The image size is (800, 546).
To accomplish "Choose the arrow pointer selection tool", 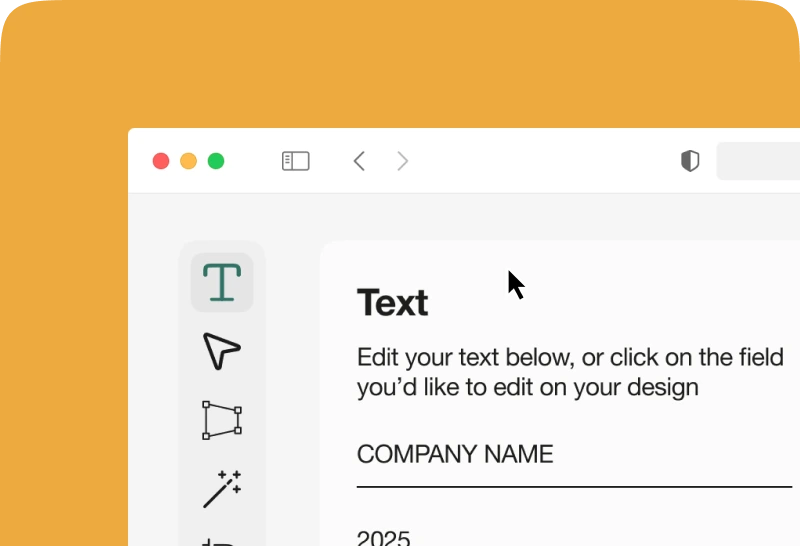I will pos(222,351).
